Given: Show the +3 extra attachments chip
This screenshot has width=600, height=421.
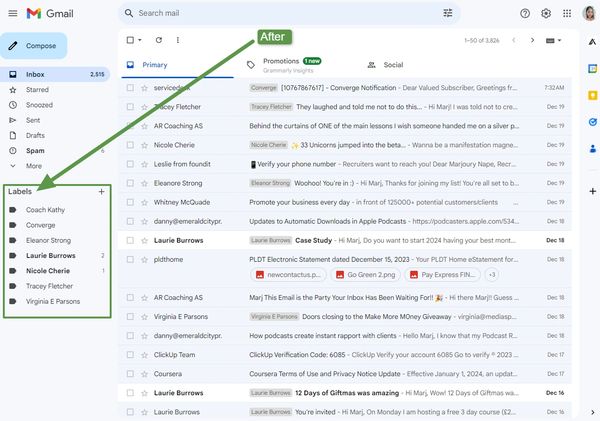Looking at the screenshot, I should point(492,275).
